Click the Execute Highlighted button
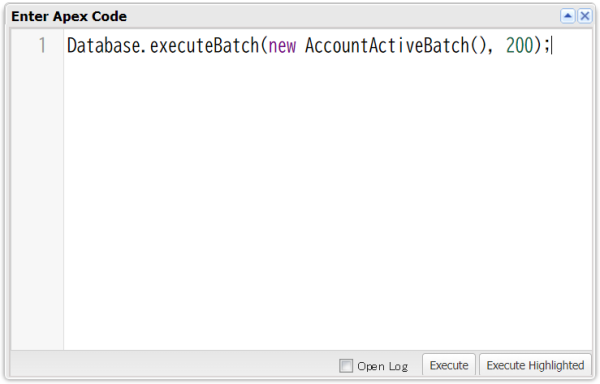600x384 pixels. tap(535, 365)
